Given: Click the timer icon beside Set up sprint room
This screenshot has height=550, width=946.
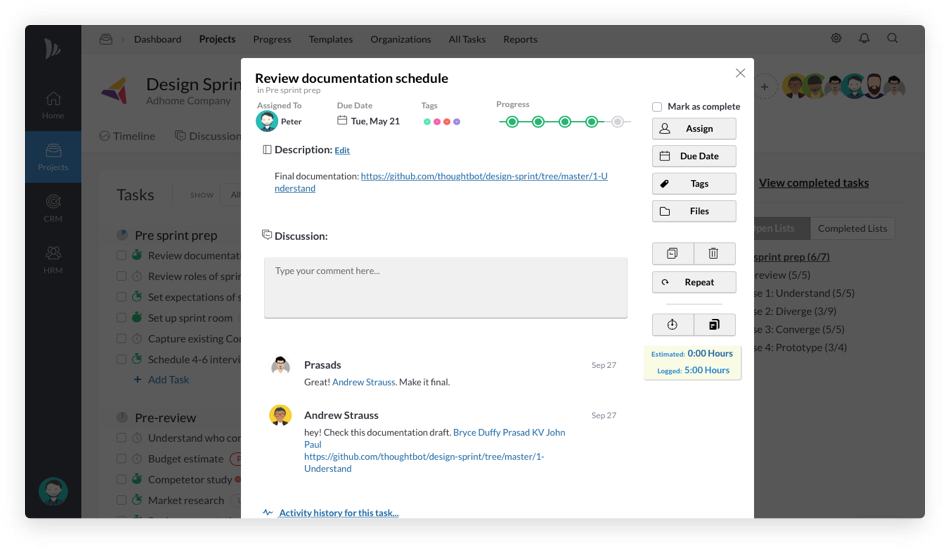Looking at the screenshot, I should tap(137, 317).
